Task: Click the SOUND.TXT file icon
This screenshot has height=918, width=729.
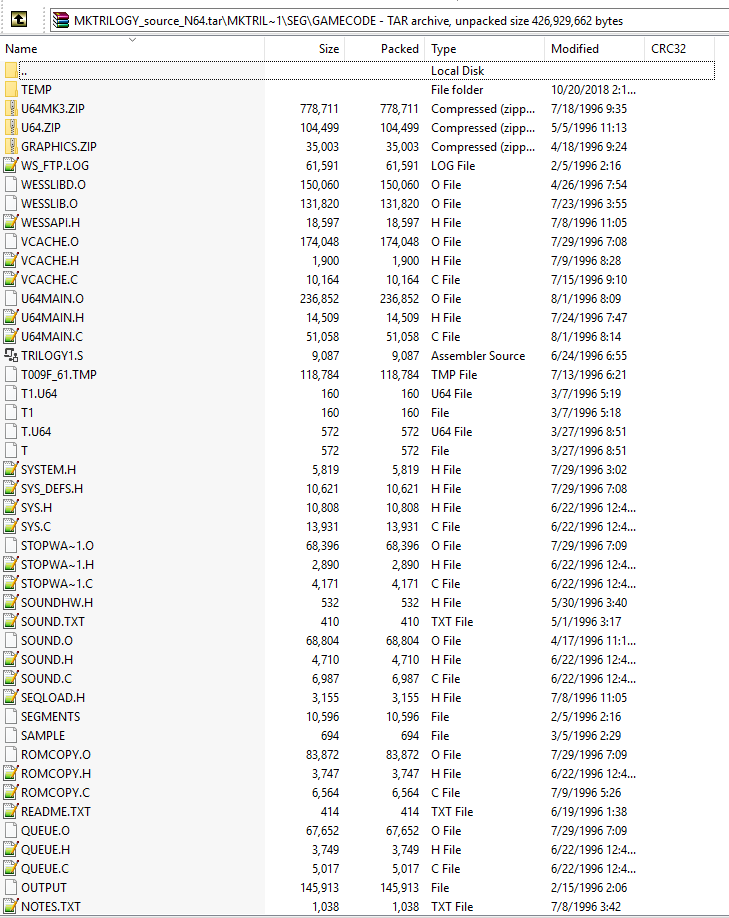Action: coord(11,622)
